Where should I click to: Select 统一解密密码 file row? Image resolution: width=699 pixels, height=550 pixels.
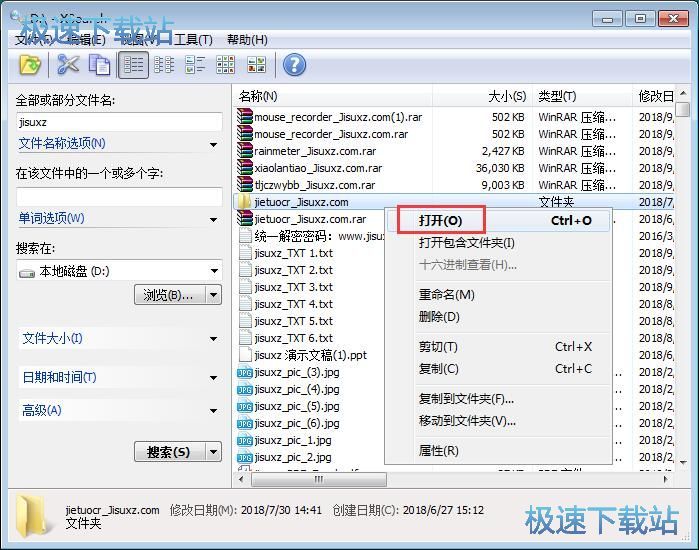[x=310, y=236]
